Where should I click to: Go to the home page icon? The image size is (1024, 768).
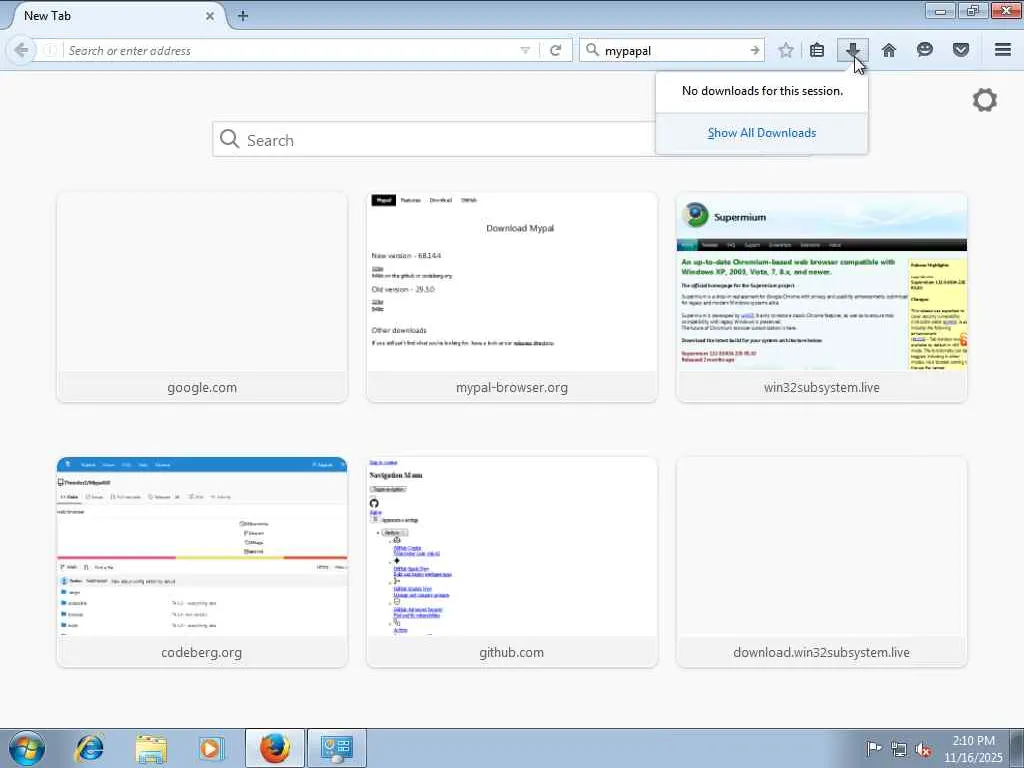click(889, 50)
